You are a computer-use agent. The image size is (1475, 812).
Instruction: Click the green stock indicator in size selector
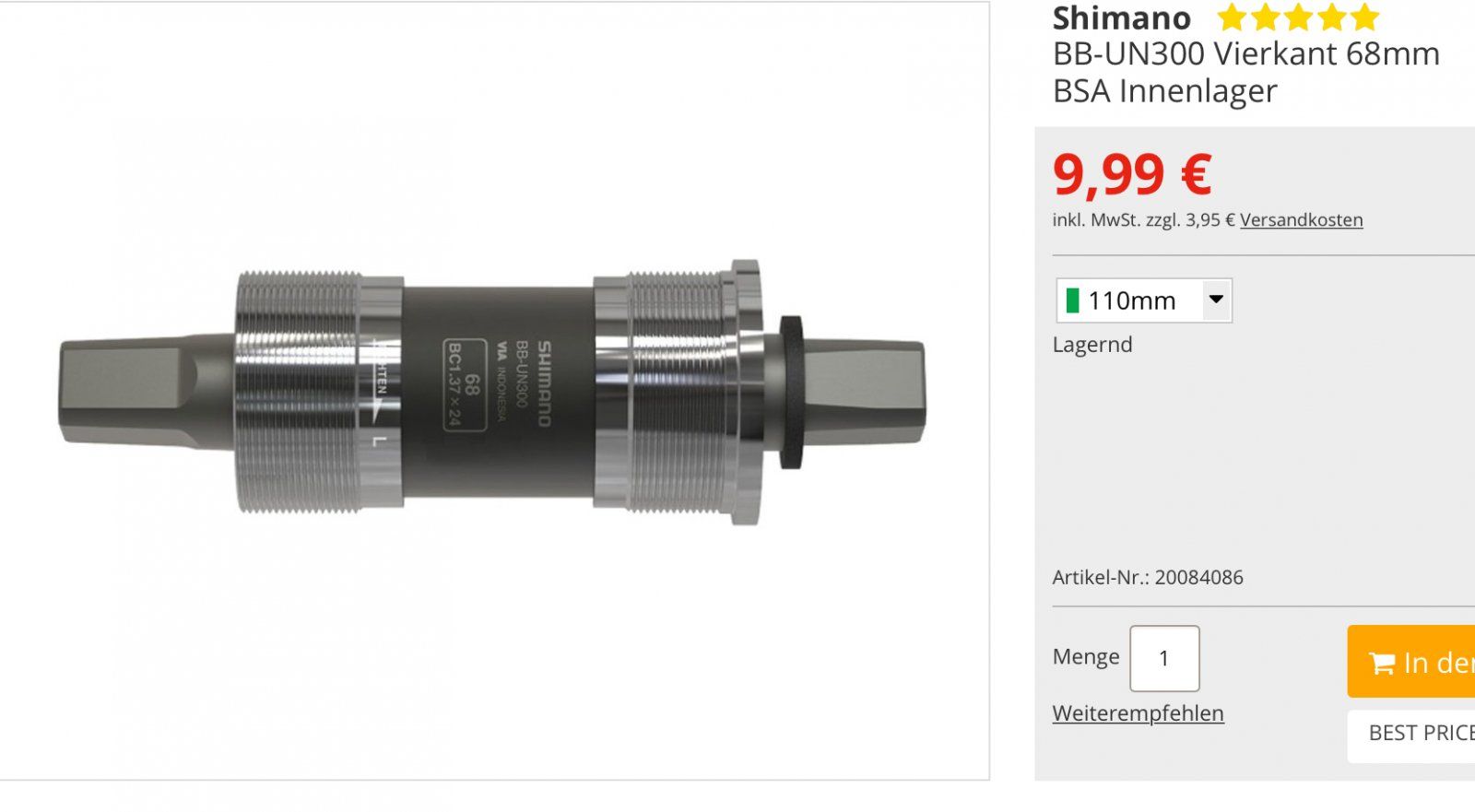click(x=1072, y=300)
